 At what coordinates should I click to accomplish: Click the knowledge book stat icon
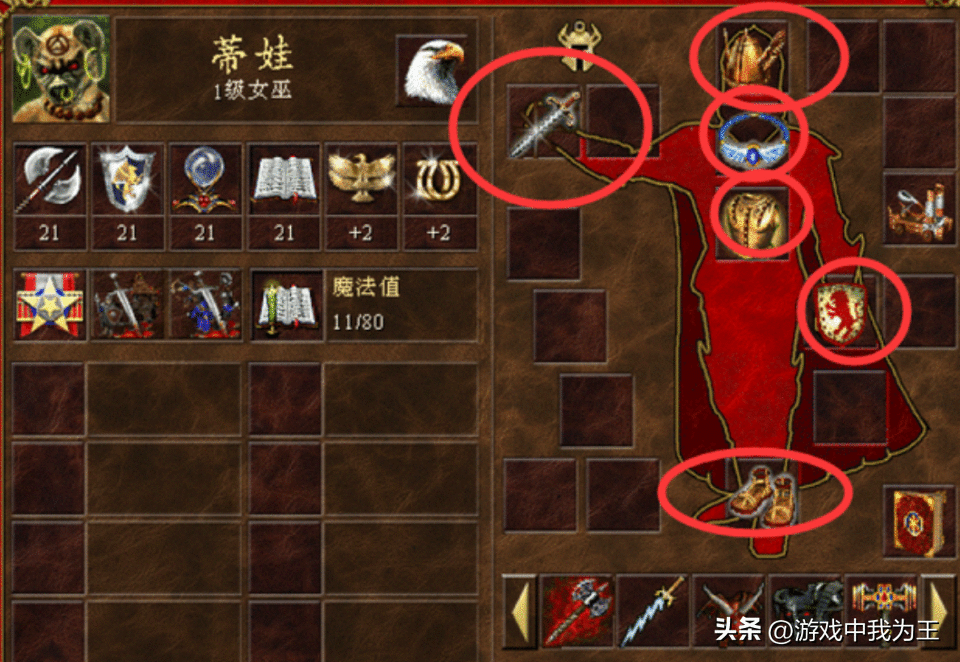(x=283, y=179)
